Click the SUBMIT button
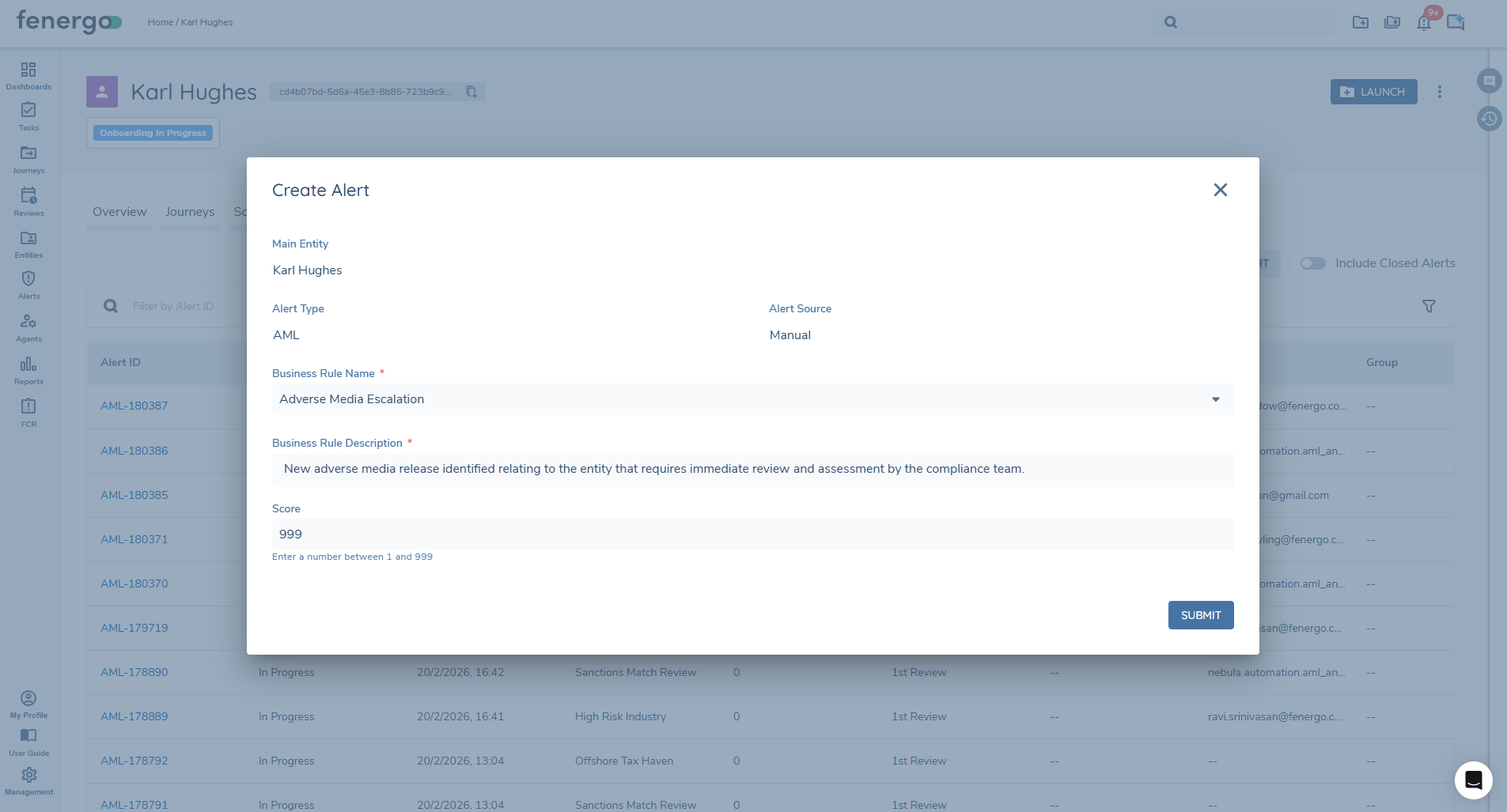Screen dimensions: 1507x812 (1200, 614)
